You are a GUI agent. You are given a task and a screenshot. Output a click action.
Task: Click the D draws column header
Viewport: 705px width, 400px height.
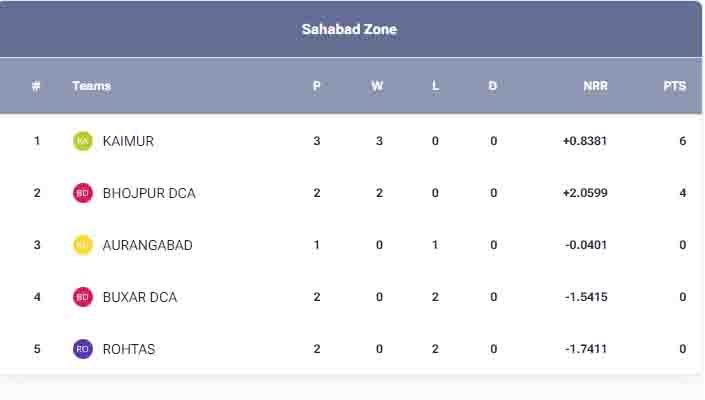click(x=493, y=86)
